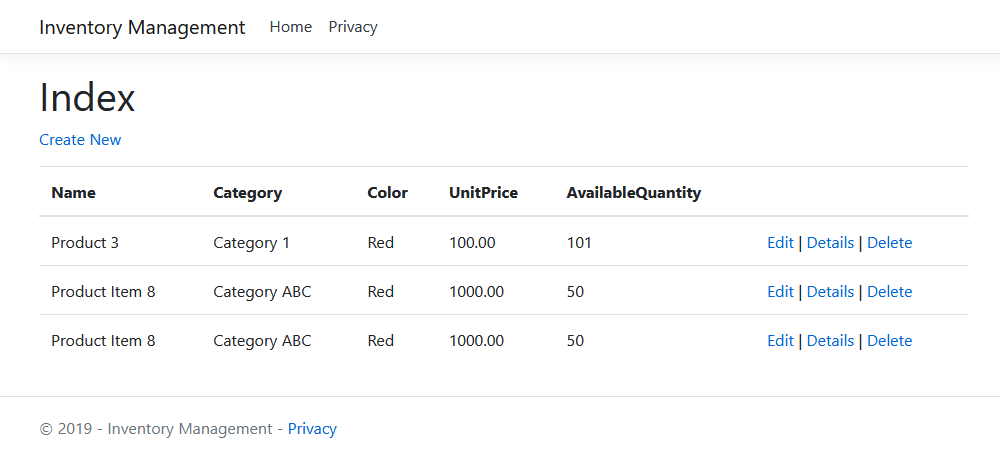Image resolution: width=1000 pixels, height=453 pixels.
Task: Open the Home navigation item
Action: coord(291,27)
